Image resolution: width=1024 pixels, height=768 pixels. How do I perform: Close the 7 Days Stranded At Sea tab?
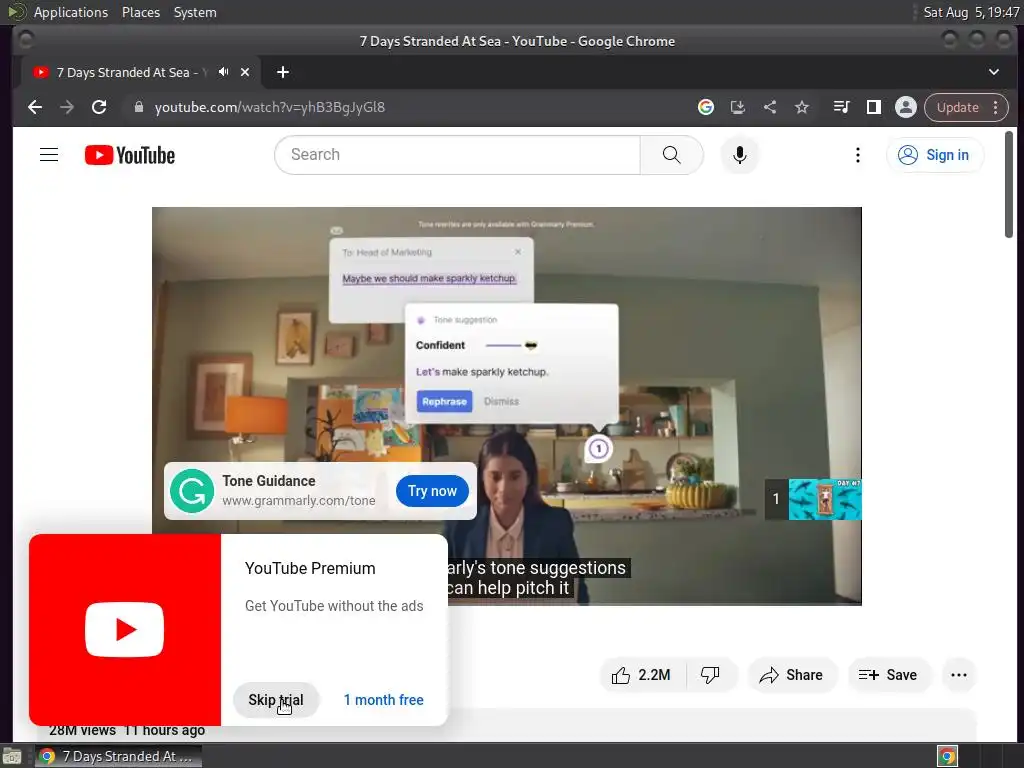click(x=245, y=72)
